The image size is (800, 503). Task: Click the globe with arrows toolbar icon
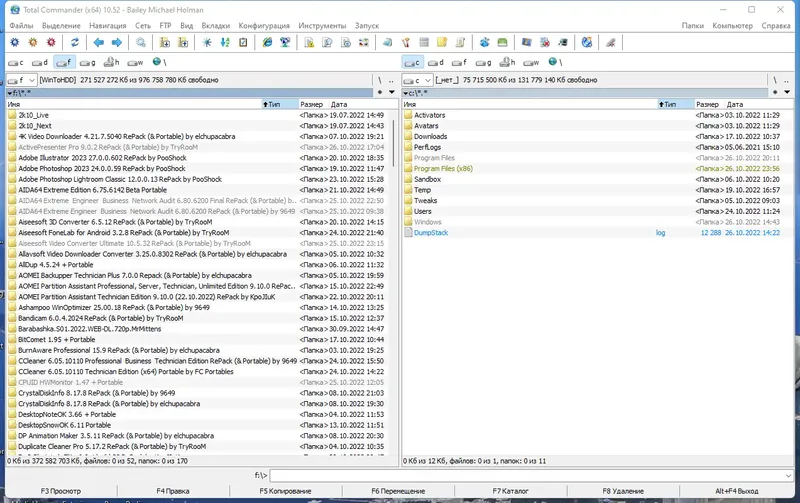pyautogui.click(x=587, y=42)
